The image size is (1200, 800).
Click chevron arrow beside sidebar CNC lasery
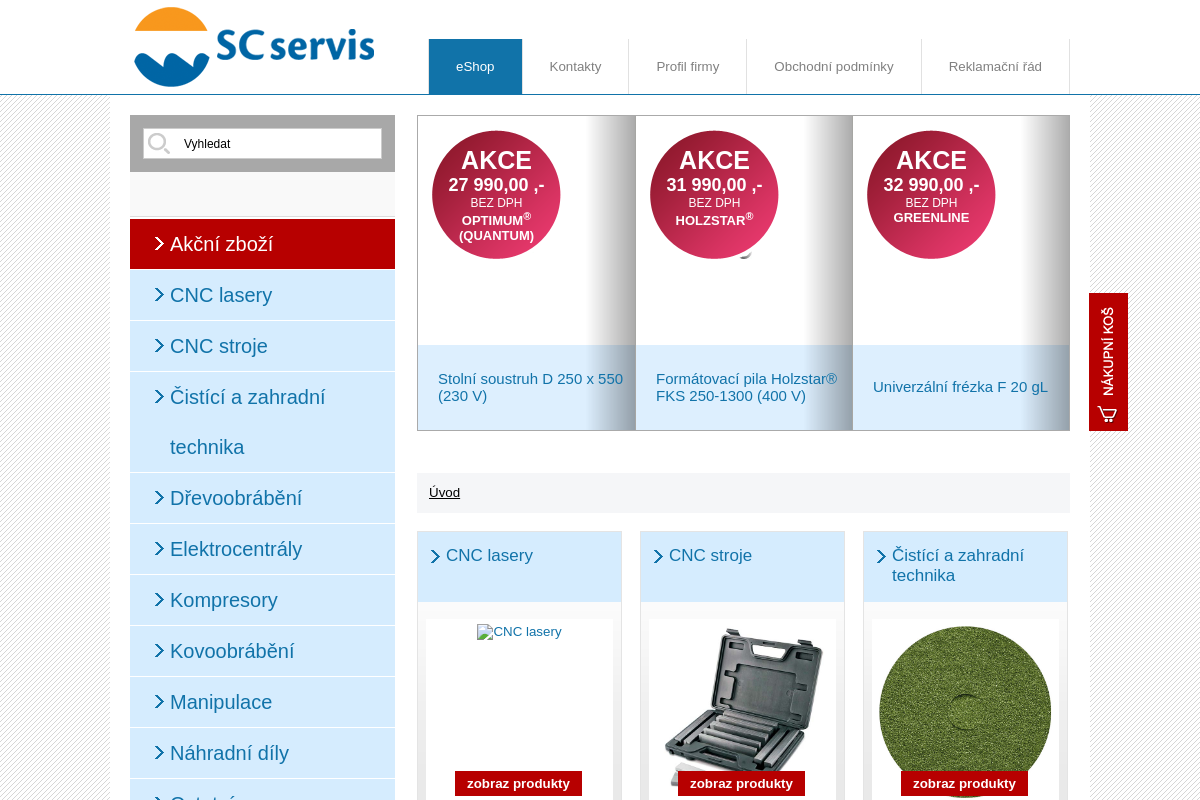tap(159, 294)
